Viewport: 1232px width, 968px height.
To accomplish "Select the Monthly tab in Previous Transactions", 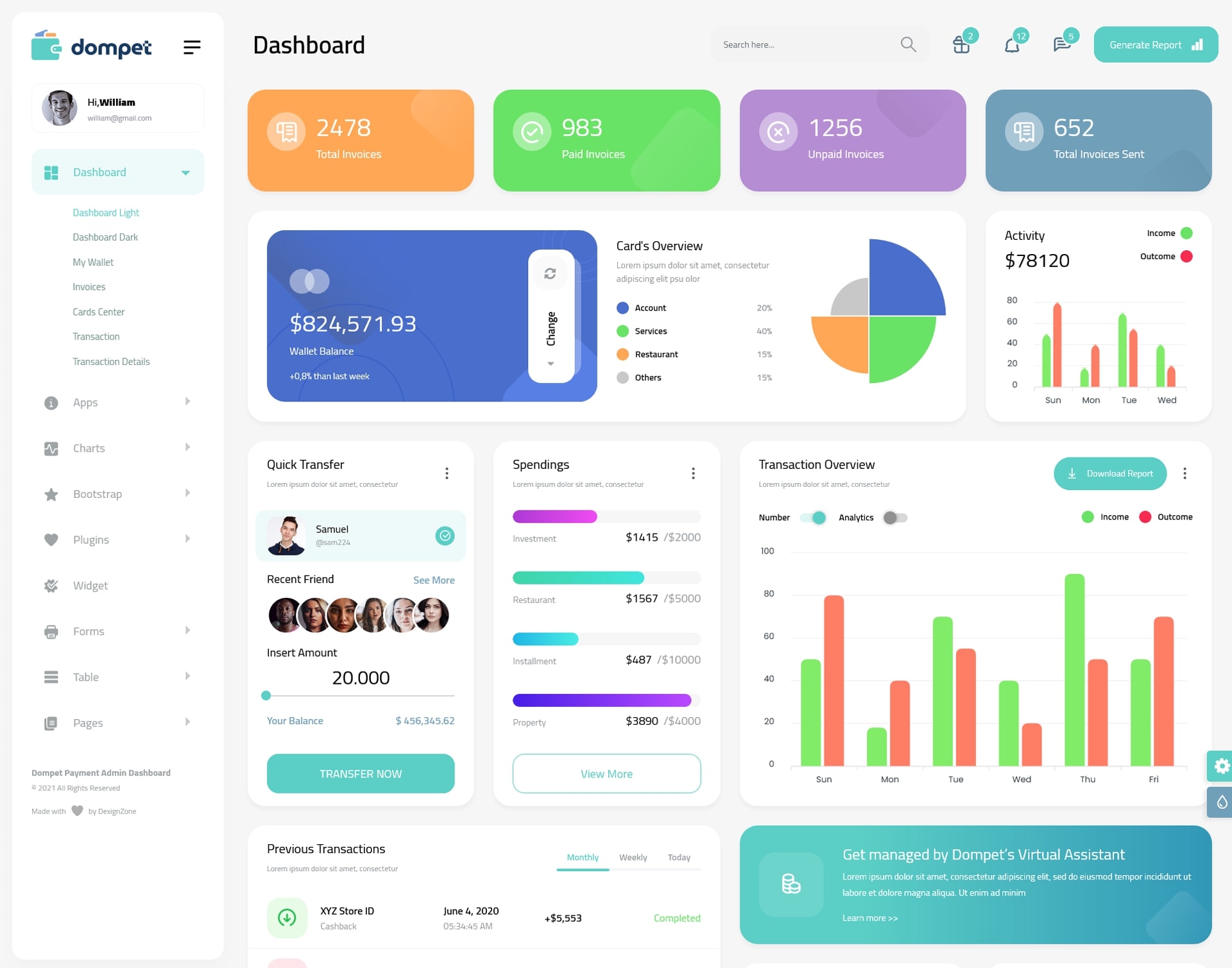I will point(582,856).
